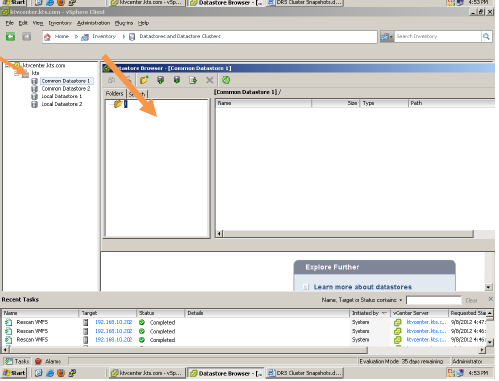Image resolution: width=499 pixels, height=381 pixels.
Task: Click the fourth quick launch icon in bottom taskbar
Action: click(x=72, y=373)
